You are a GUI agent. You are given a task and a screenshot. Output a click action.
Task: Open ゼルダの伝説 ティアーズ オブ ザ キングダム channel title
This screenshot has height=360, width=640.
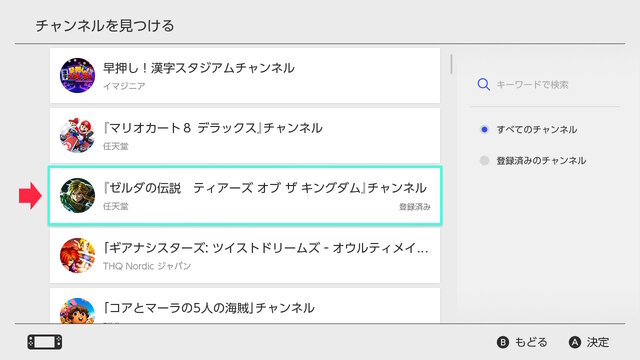[264, 188]
